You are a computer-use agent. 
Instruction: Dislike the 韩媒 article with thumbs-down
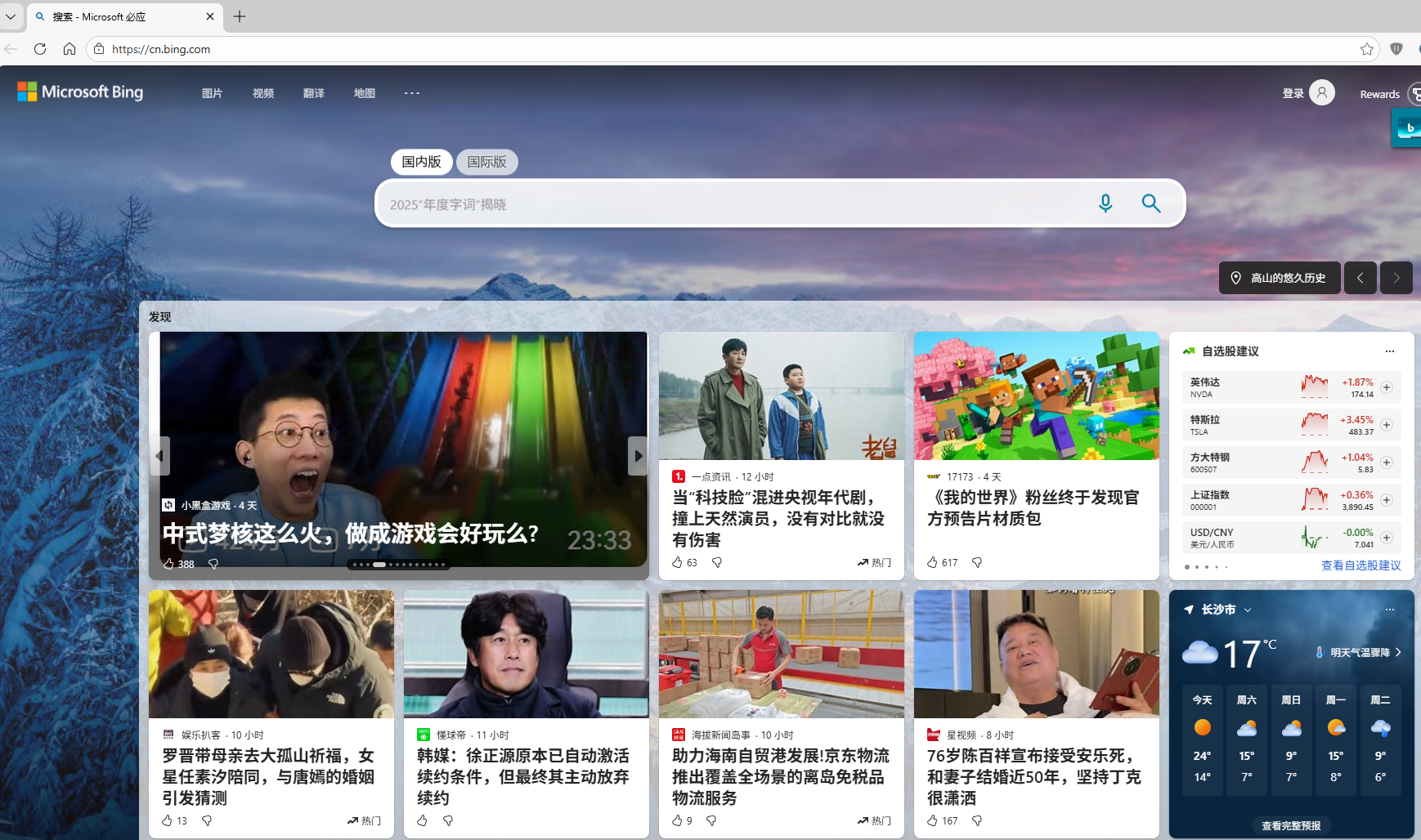click(449, 820)
